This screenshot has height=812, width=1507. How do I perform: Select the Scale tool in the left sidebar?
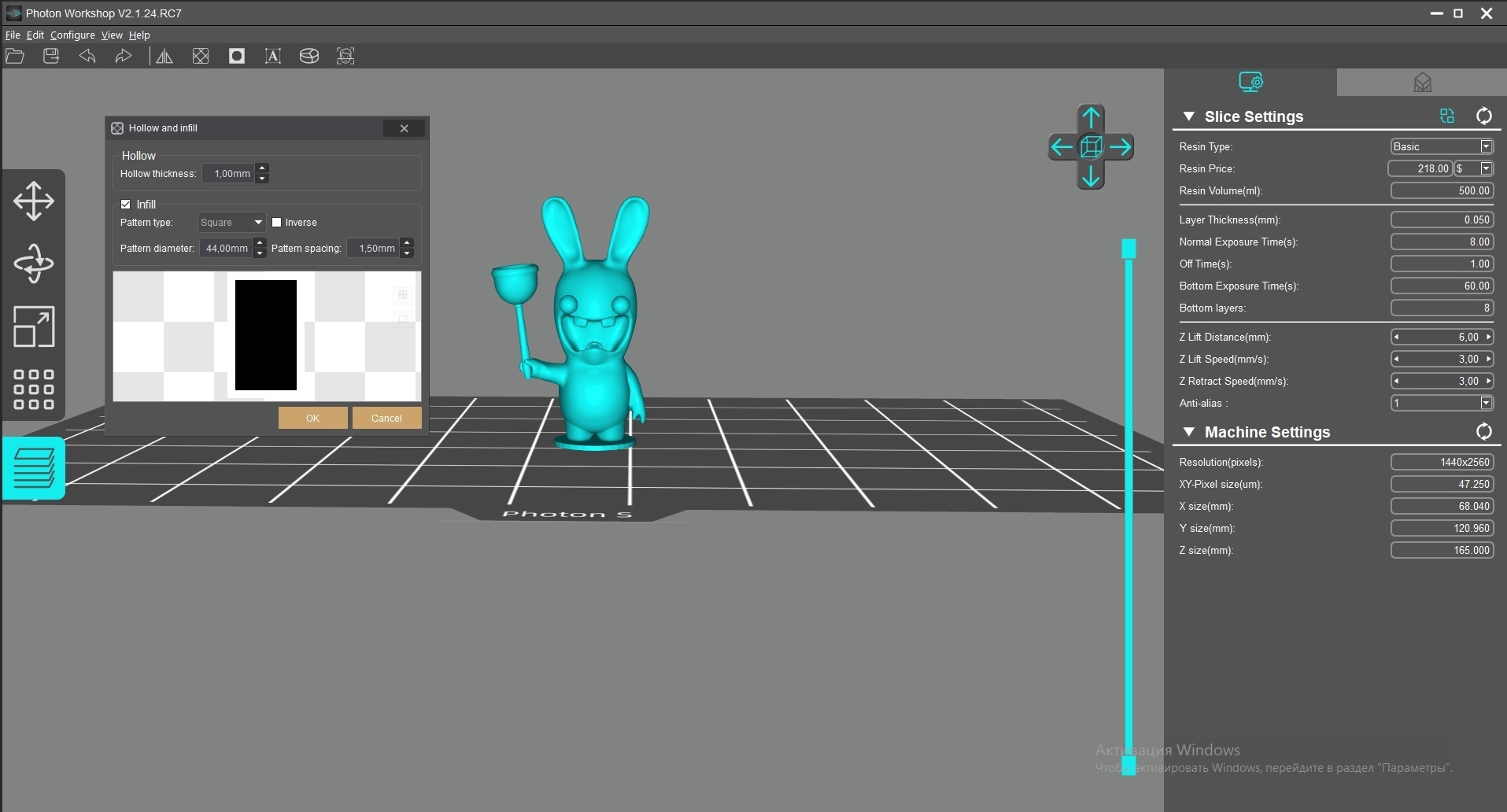coord(34,327)
